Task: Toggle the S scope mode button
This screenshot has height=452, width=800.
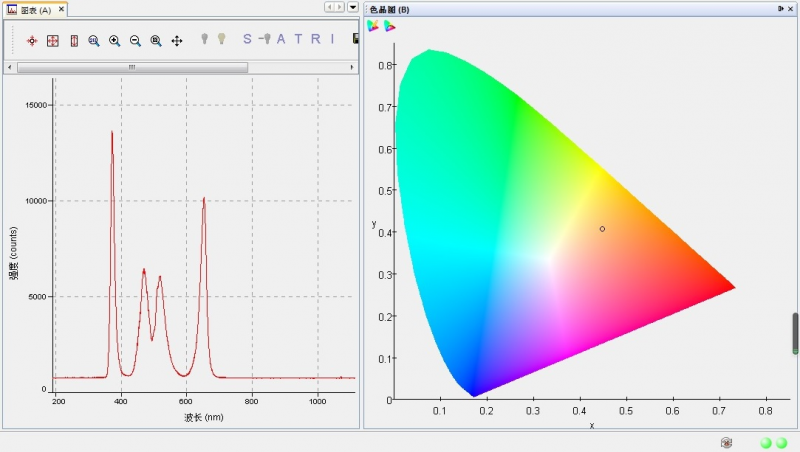Action: (x=248, y=40)
